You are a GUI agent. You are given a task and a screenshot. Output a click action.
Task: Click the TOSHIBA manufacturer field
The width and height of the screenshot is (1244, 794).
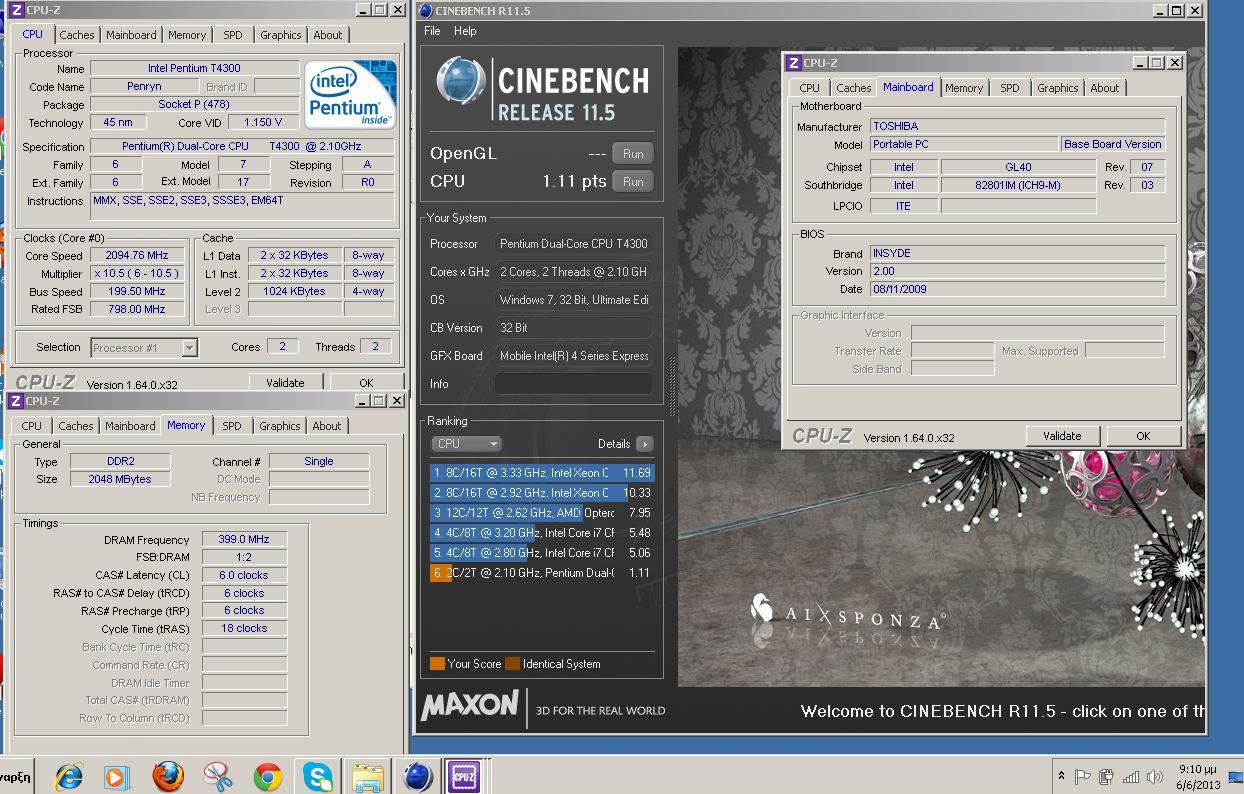click(x=1017, y=126)
